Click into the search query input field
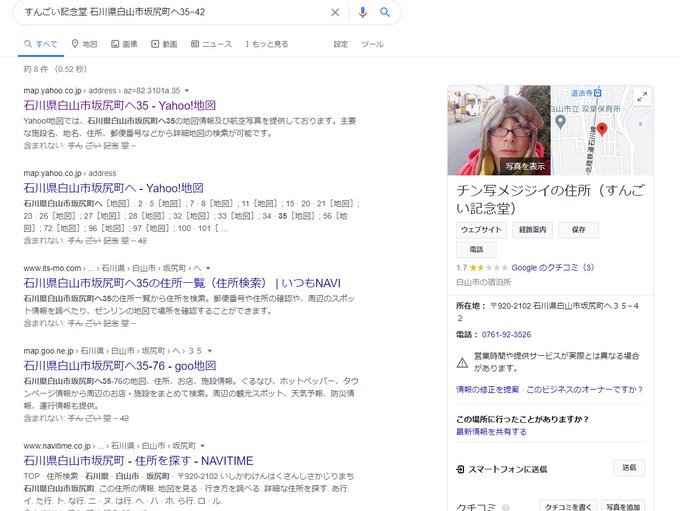The height and width of the screenshot is (511, 680). pos(173,12)
